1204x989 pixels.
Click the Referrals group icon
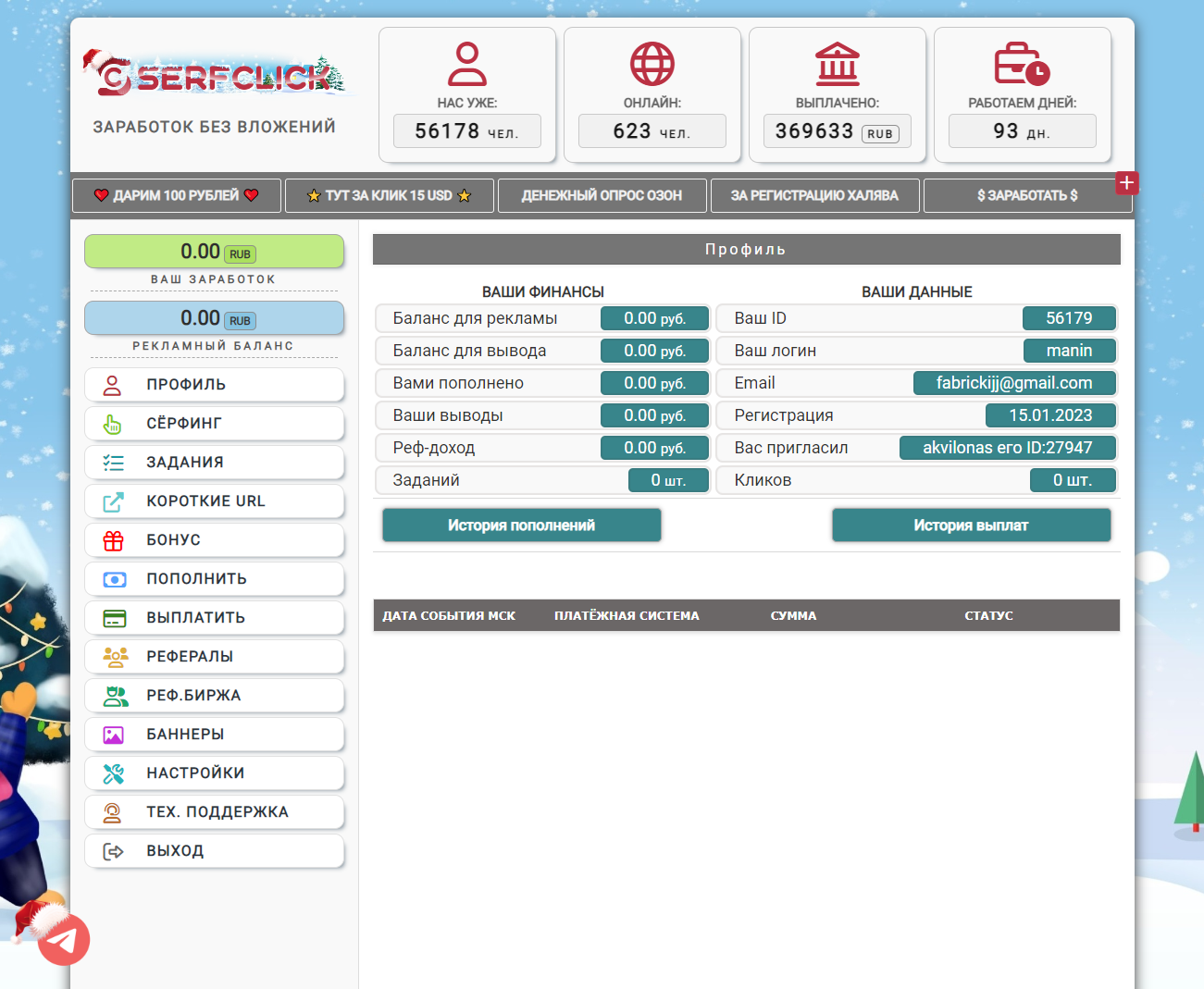[x=116, y=657]
